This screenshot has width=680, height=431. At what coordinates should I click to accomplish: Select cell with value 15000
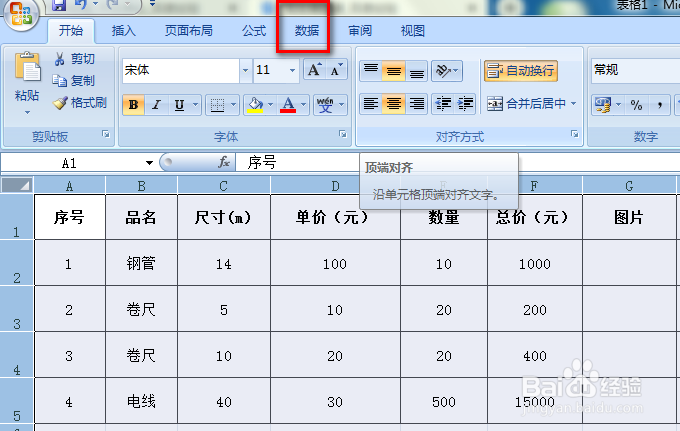pos(535,402)
